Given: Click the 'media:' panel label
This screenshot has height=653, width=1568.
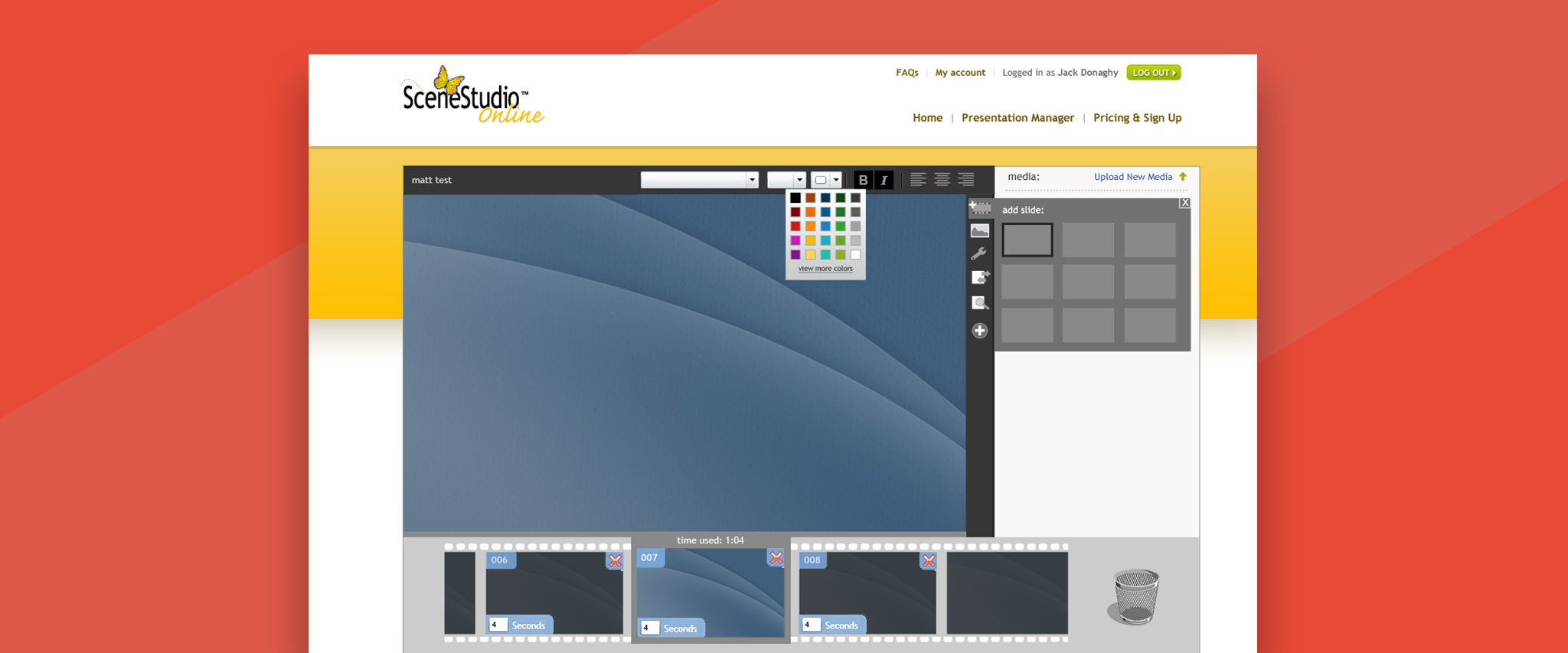Looking at the screenshot, I should pos(1024,177).
